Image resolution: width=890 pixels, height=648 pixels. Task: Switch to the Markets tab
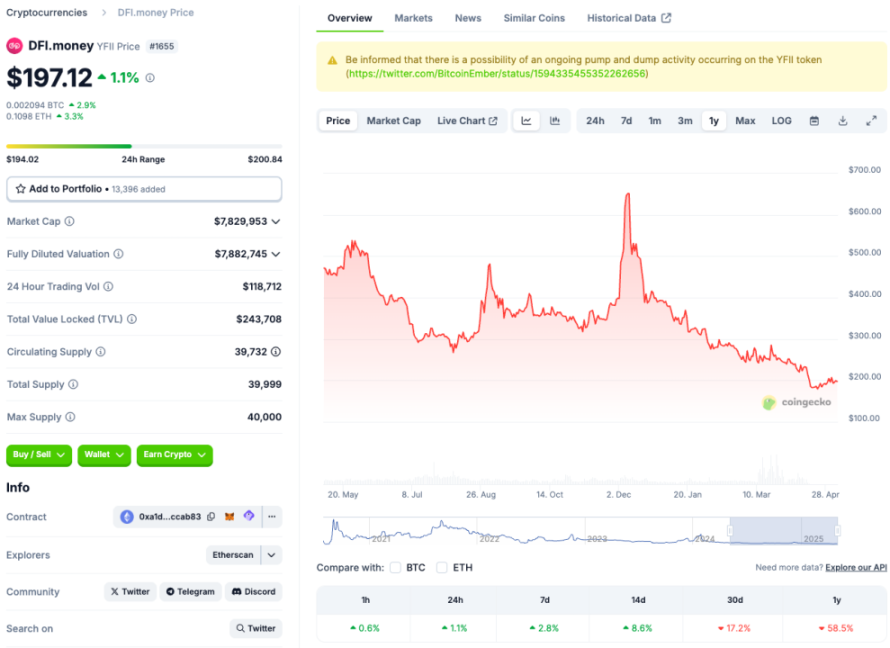click(x=413, y=18)
